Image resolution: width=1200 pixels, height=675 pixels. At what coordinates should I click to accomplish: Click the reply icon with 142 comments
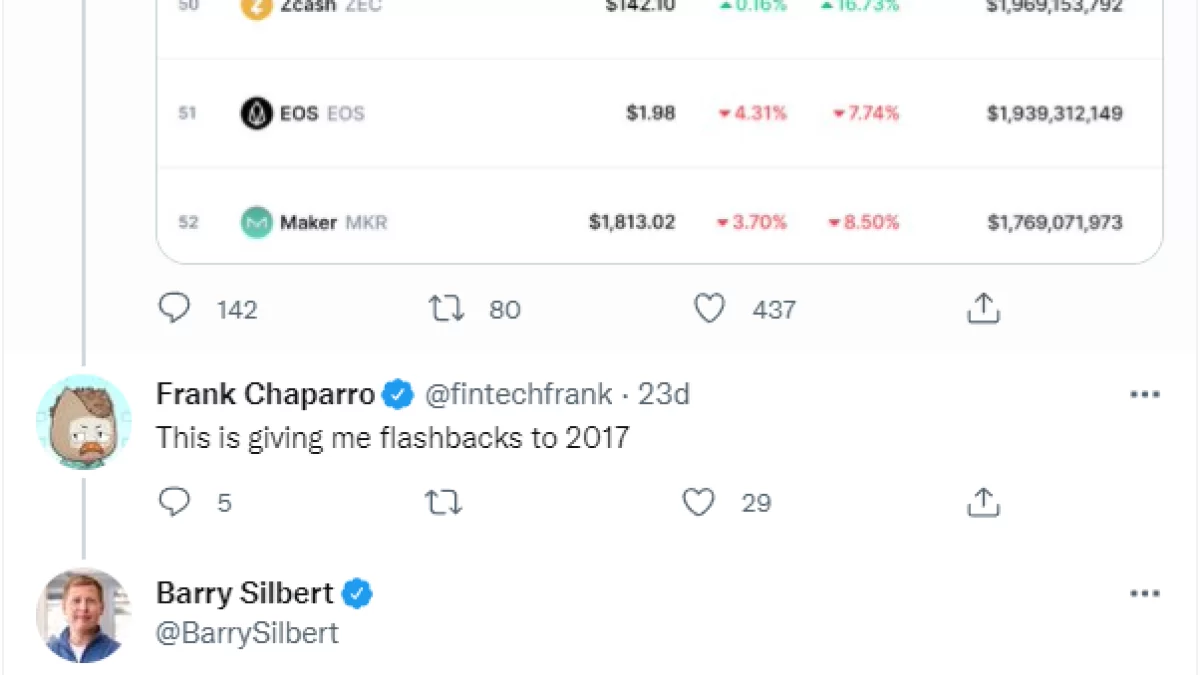(x=175, y=309)
